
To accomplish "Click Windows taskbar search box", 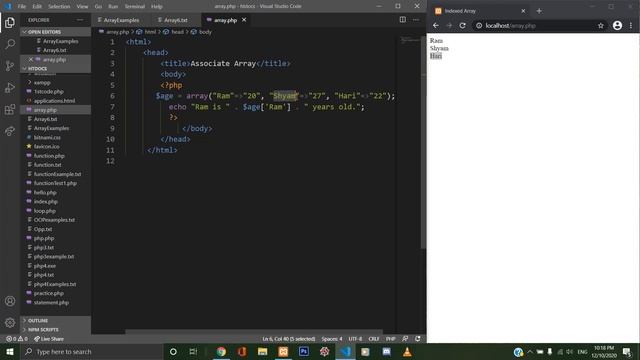I will [x=92, y=351].
